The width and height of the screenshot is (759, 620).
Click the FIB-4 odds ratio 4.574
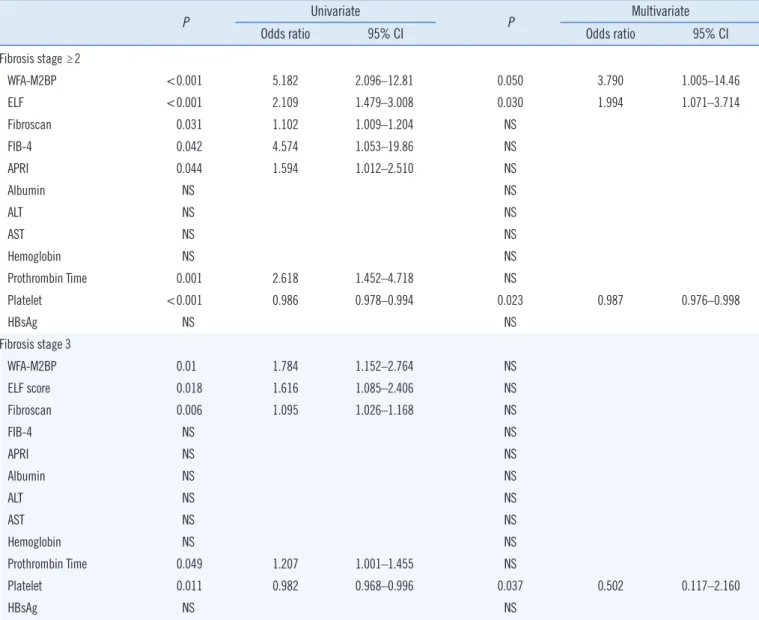(285, 146)
